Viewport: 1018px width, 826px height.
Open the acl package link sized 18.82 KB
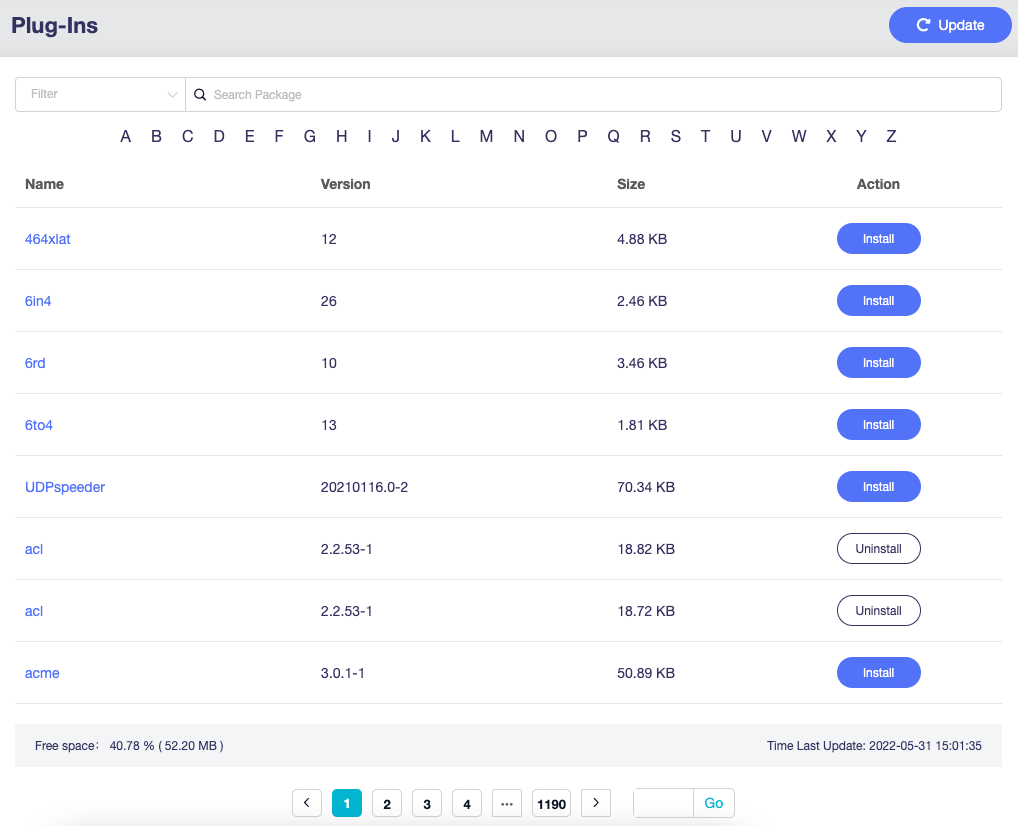[x=34, y=549]
